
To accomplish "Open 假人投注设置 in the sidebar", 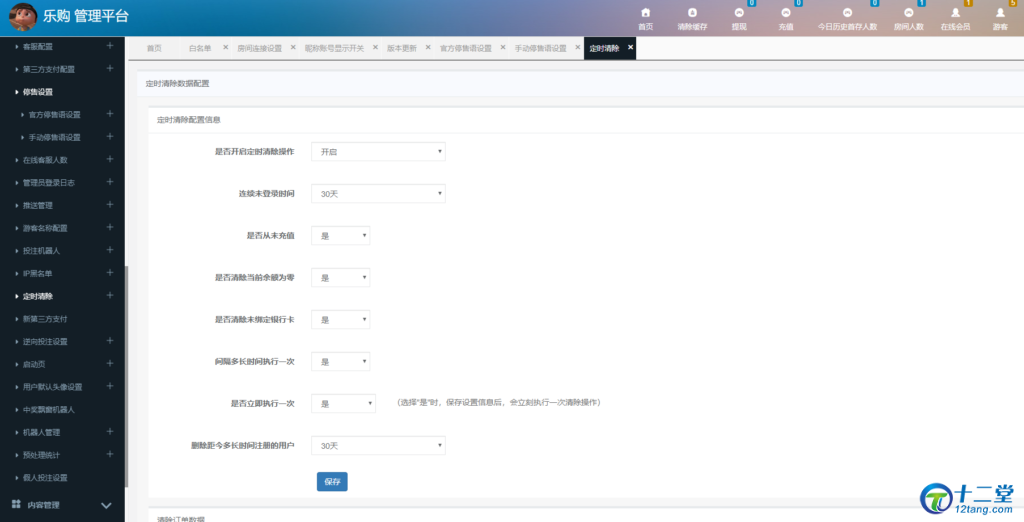I will click(x=45, y=478).
